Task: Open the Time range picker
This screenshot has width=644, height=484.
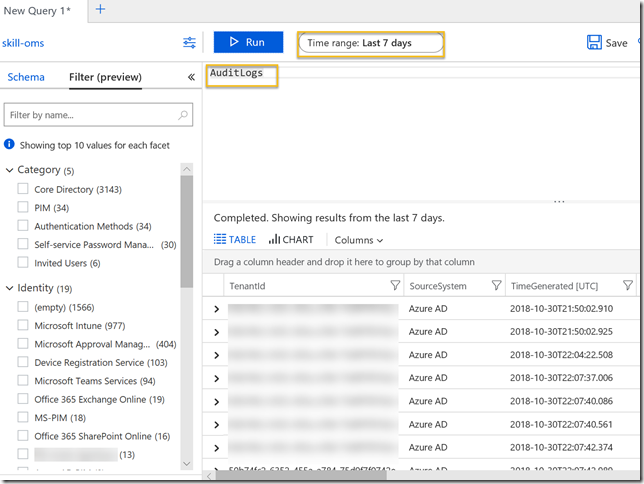Action: 371,43
